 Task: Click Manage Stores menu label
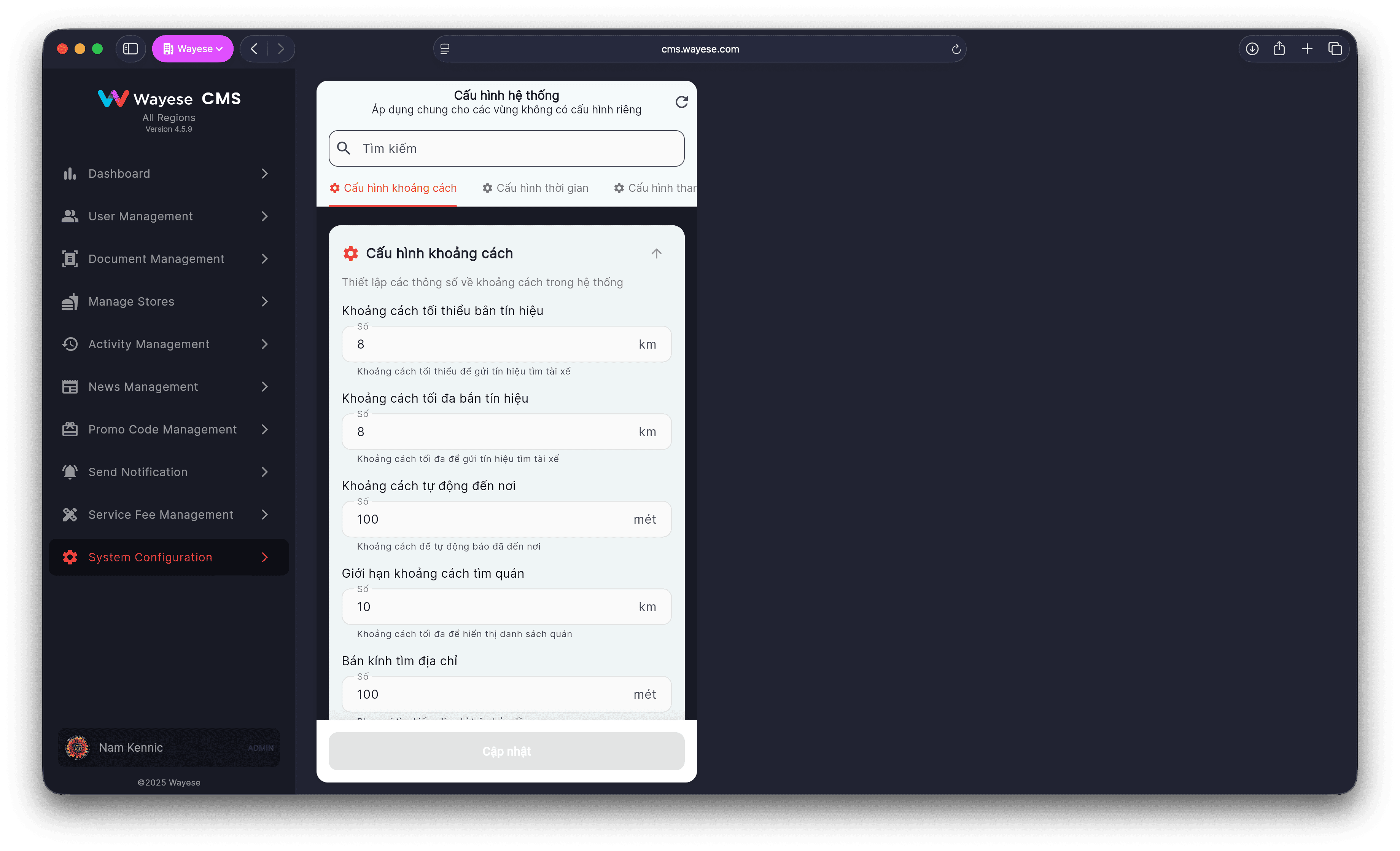[131, 302]
